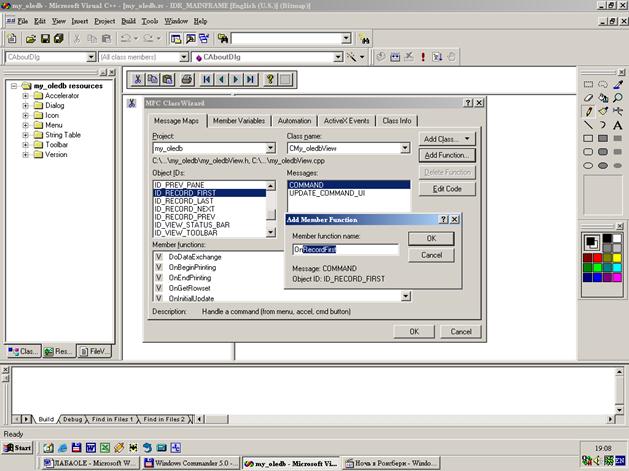Switch to ClassView workspace tab
629x471 pixels.
[x=23, y=351]
